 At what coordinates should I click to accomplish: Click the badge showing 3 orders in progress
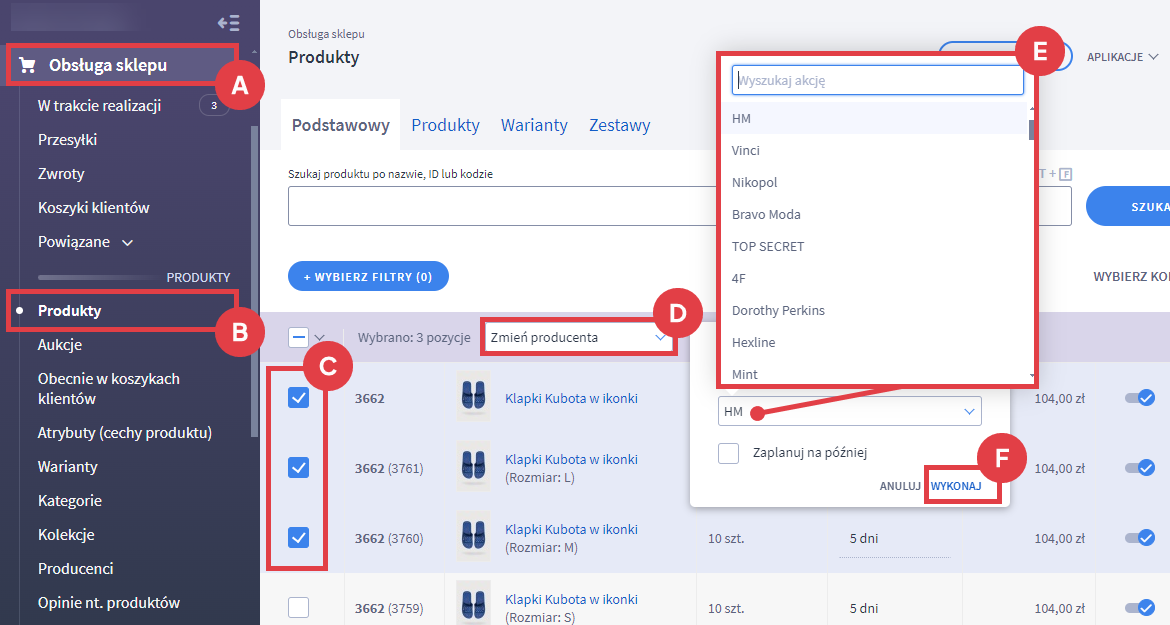click(x=213, y=106)
